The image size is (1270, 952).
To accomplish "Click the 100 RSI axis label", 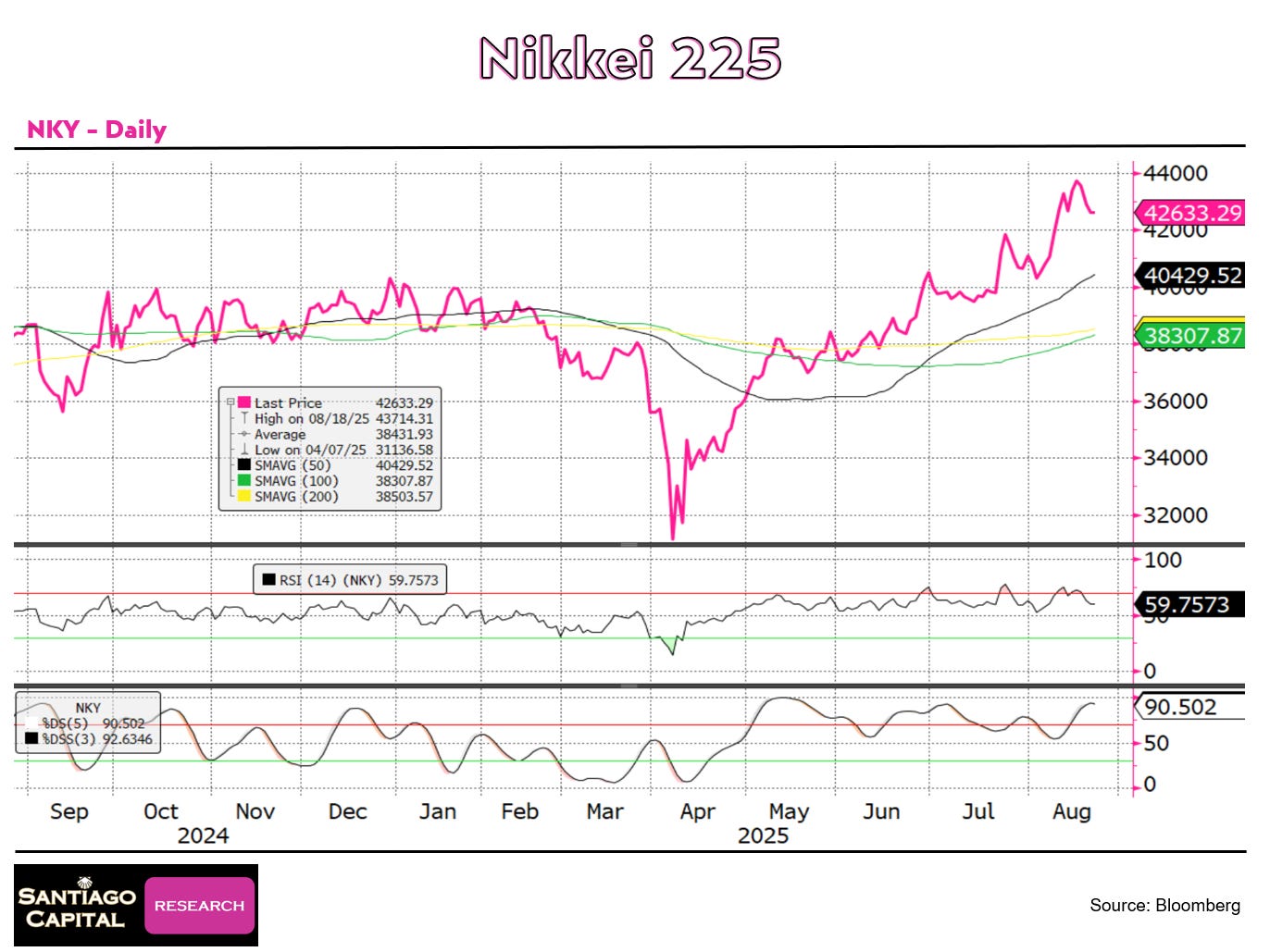I will tap(1163, 561).
